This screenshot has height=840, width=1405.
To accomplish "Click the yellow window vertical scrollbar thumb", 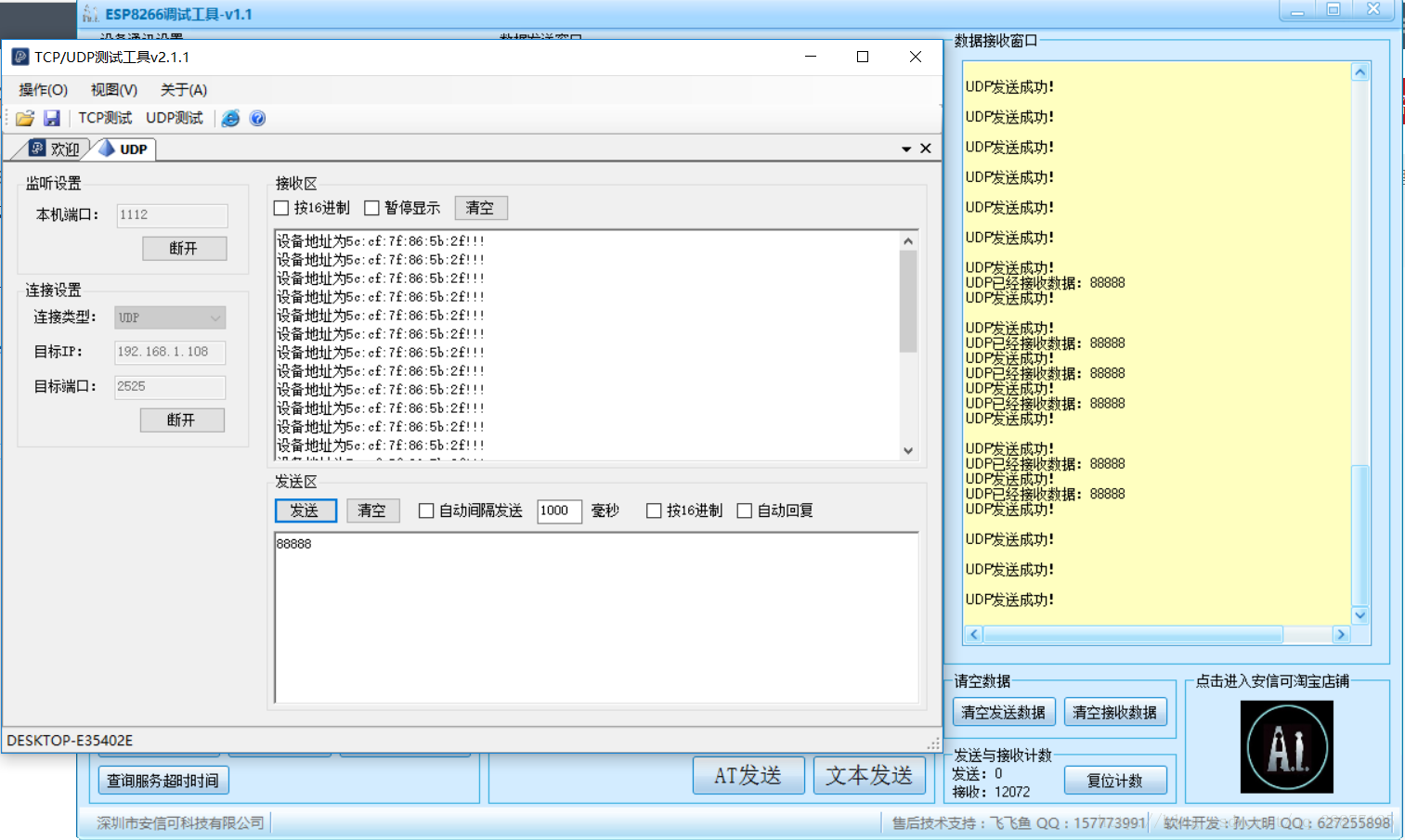I will click(x=1359, y=535).
